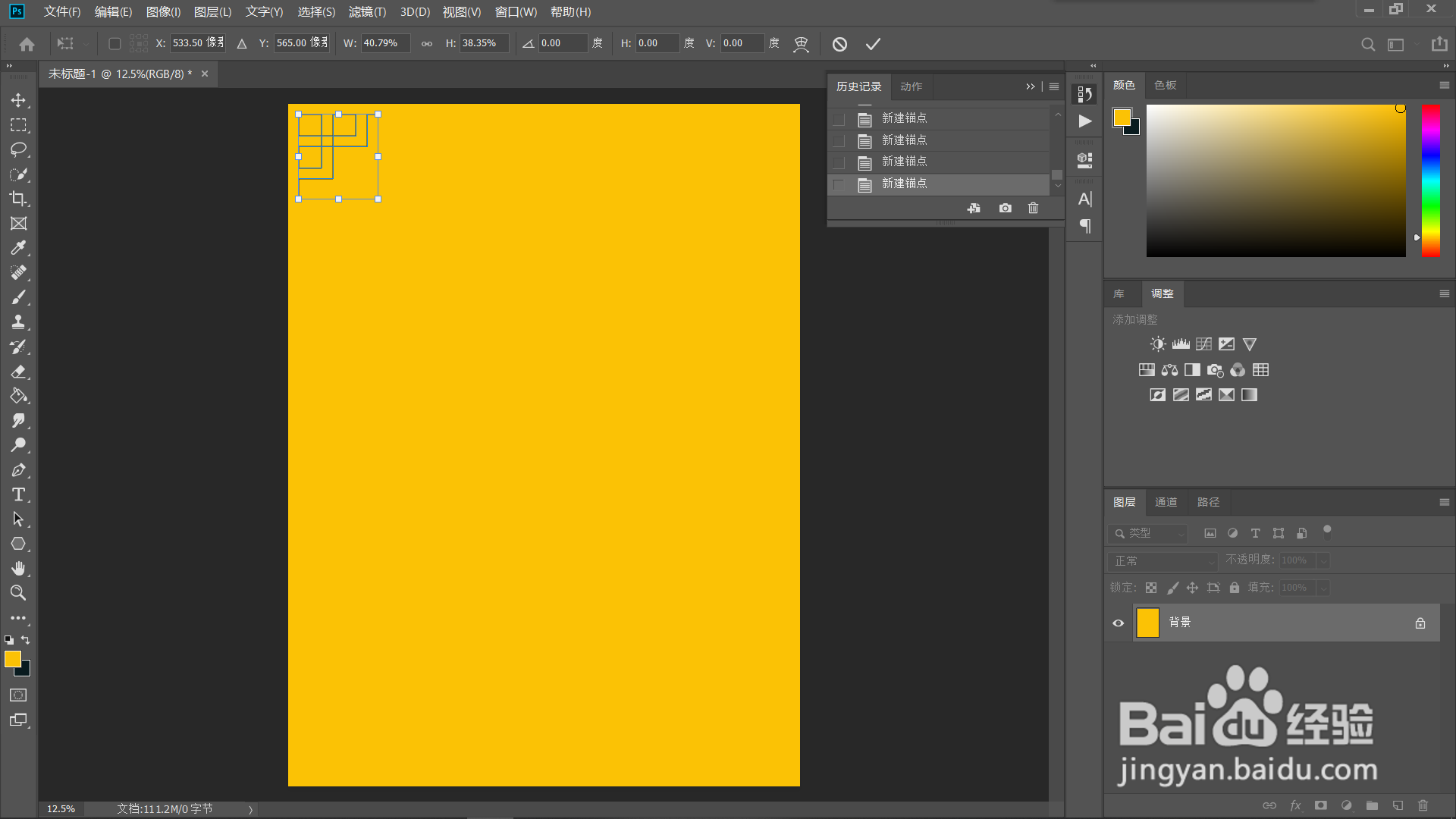Image resolution: width=1456 pixels, height=819 pixels.
Task: Cancel the transform in the options bar
Action: (839, 44)
